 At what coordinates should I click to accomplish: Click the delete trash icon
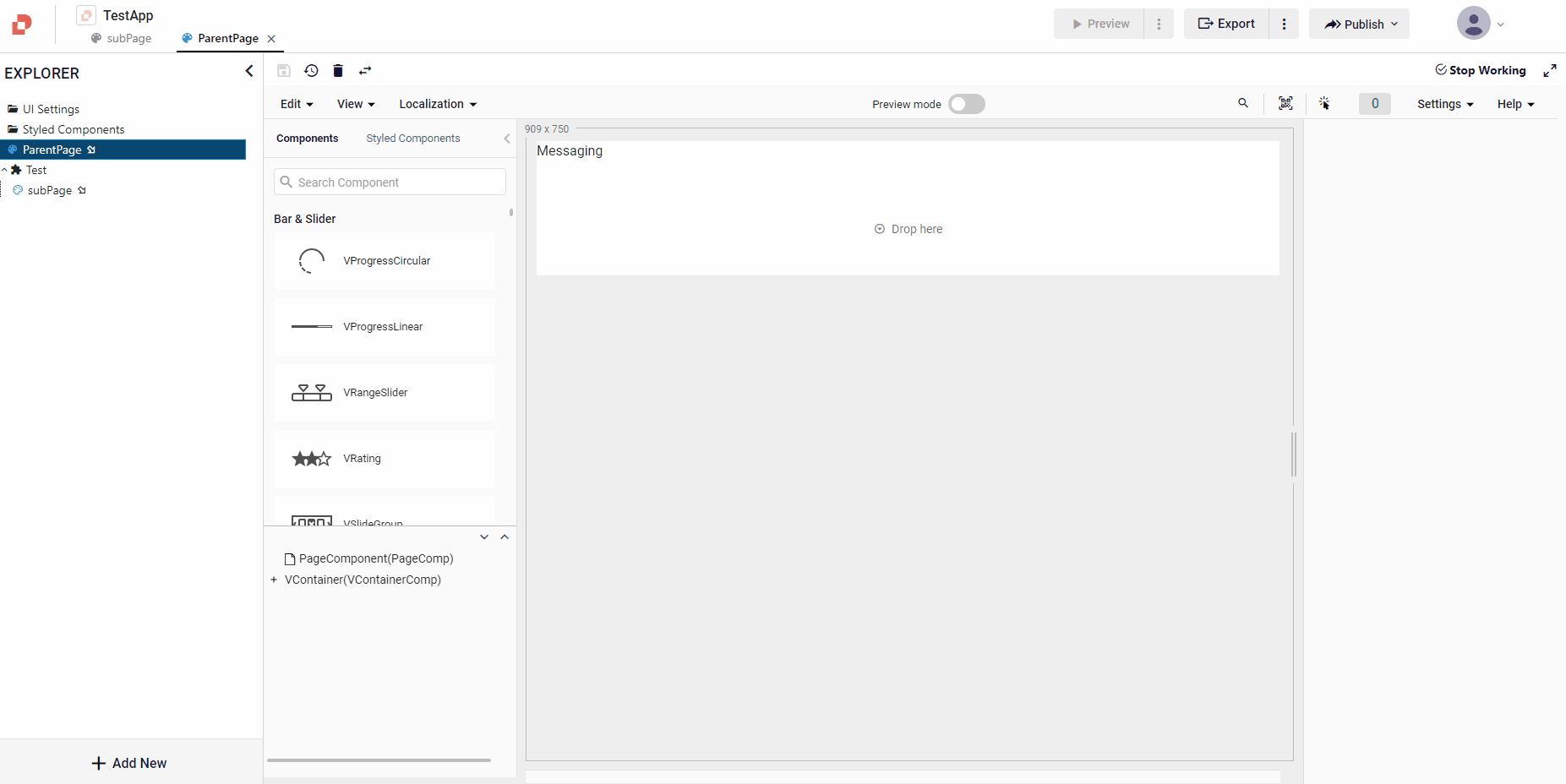338,71
